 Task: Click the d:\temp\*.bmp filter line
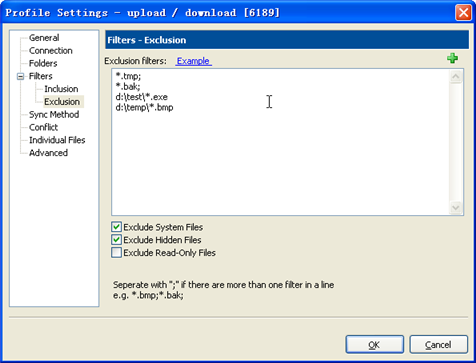click(x=144, y=108)
